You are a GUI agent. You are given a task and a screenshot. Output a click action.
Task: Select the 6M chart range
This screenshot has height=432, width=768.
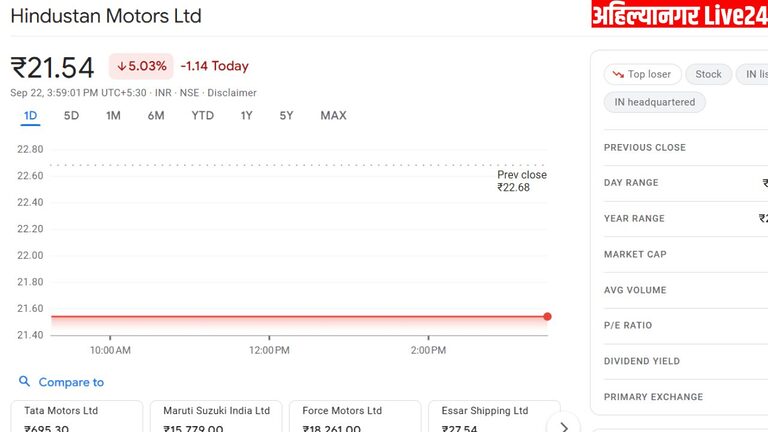[x=156, y=115]
